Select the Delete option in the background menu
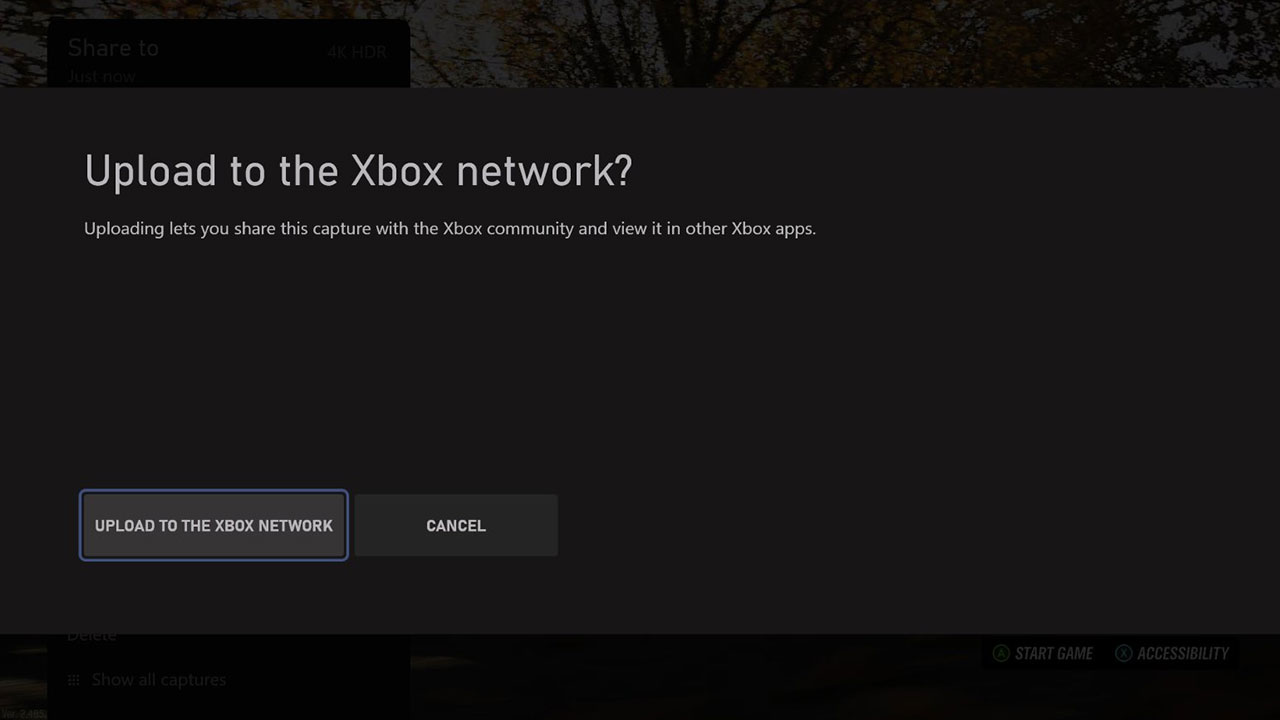The image size is (1280, 720). pyautogui.click(x=92, y=634)
